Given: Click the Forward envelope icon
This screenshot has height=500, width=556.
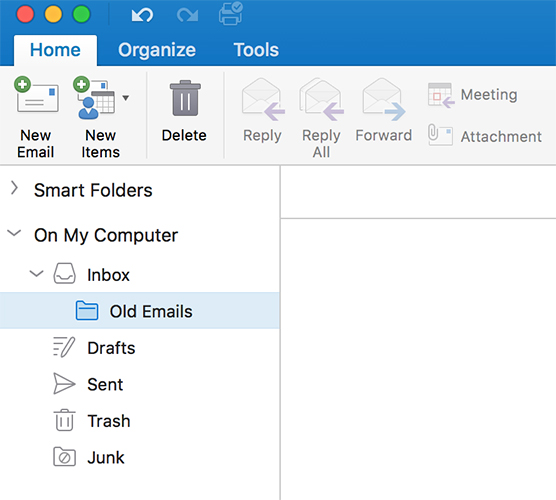Looking at the screenshot, I should pyautogui.click(x=384, y=99).
